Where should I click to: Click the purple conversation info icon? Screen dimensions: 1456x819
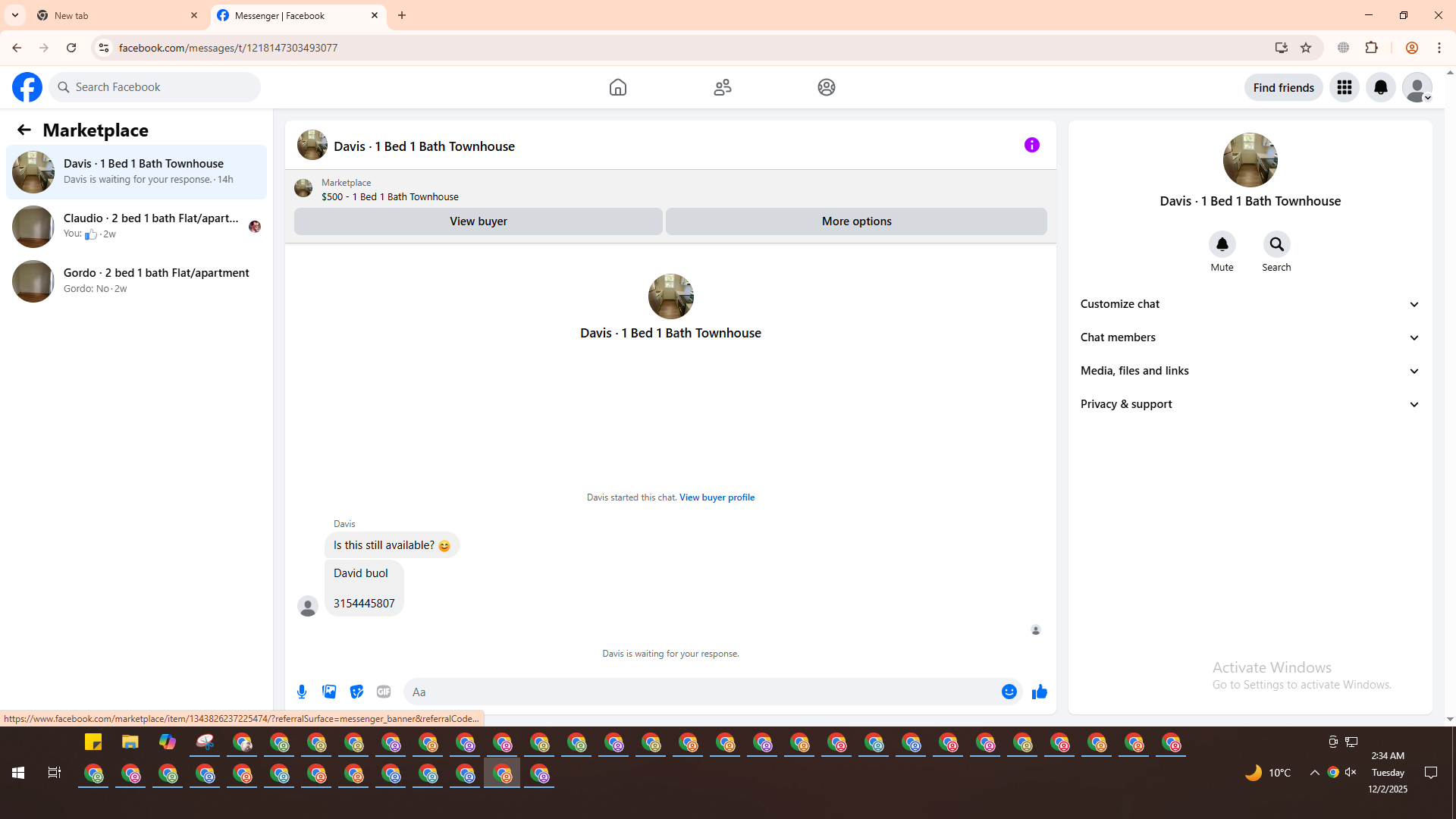point(1031,145)
